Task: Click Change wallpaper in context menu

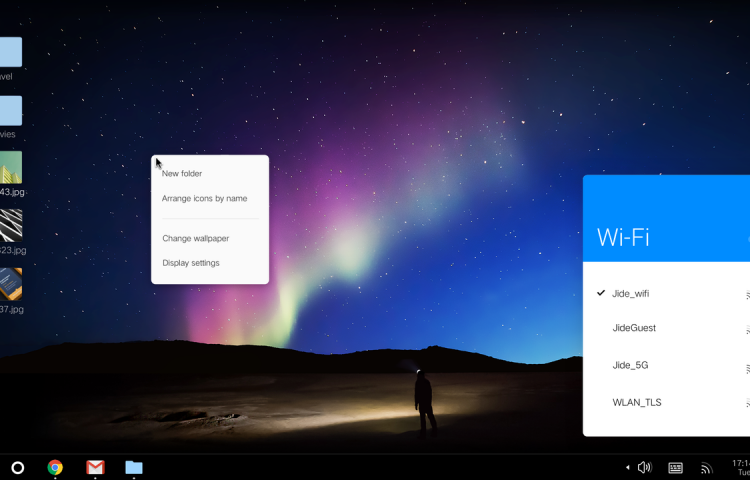Action: (x=196, y=238)
